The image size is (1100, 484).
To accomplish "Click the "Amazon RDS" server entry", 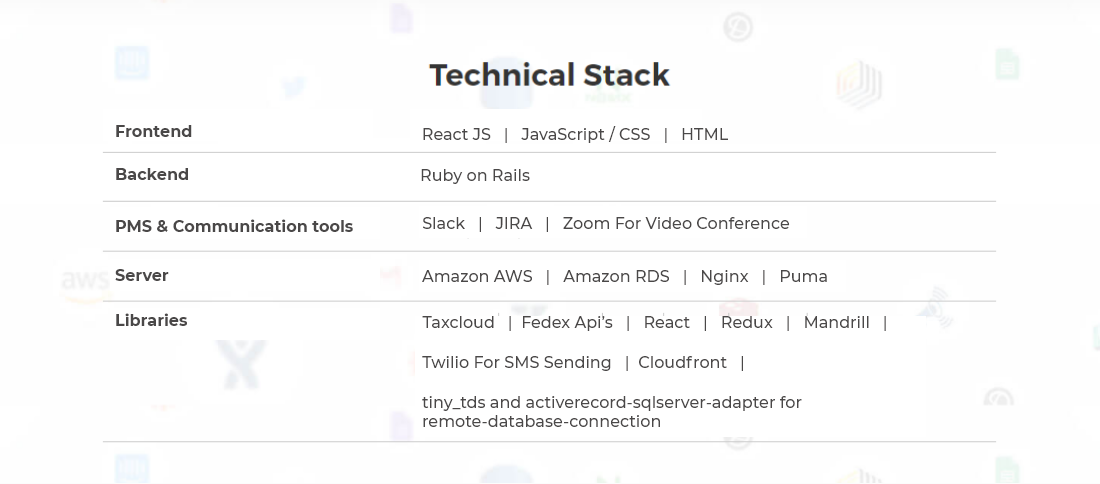I will 616,277.
